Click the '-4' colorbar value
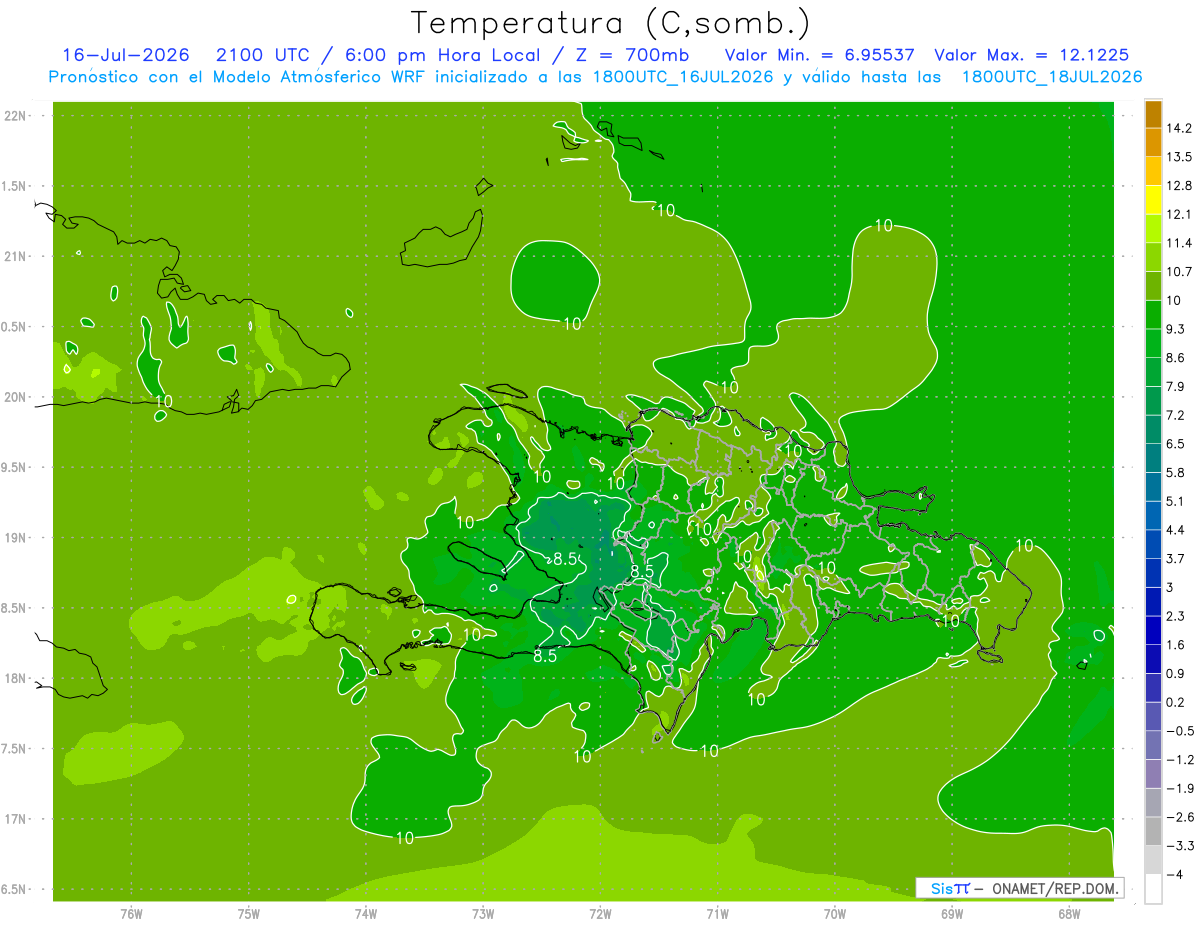Screen dimensions: 1200x927 click(1174, 875)
